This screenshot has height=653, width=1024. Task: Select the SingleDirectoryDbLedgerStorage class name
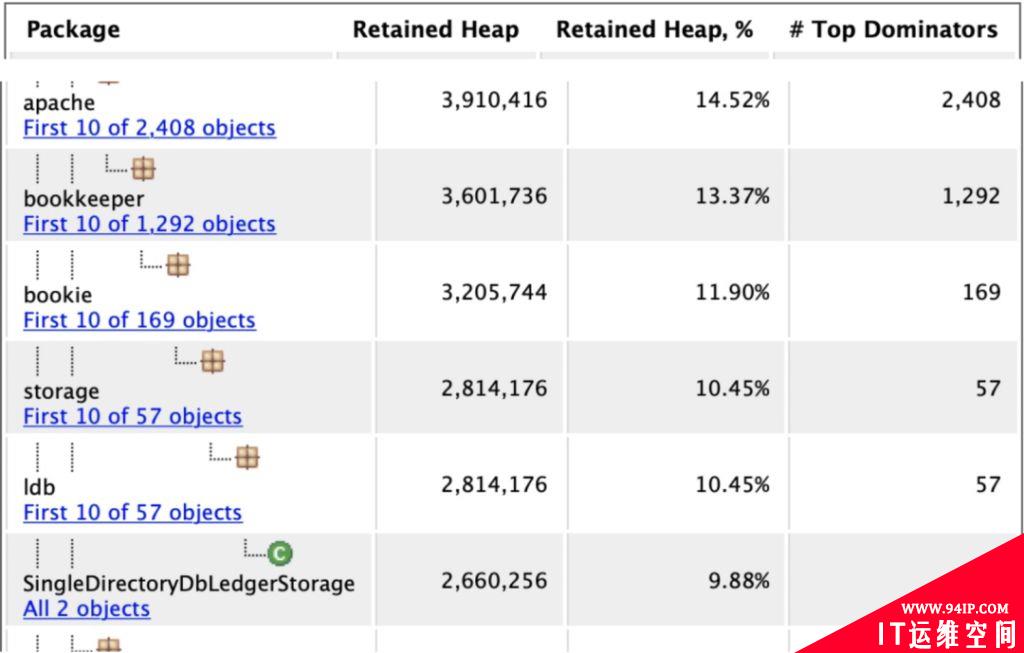[189, 584]
